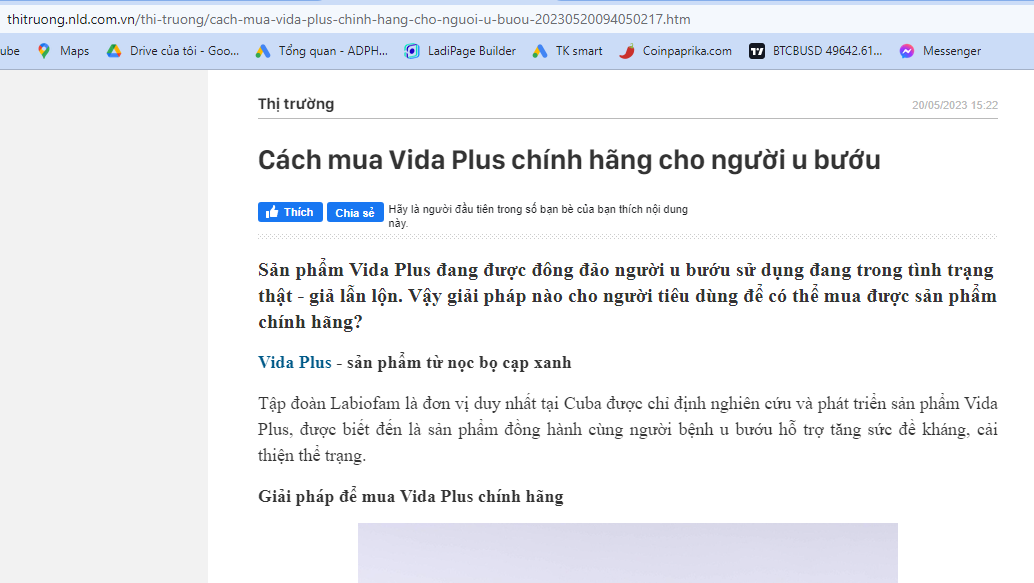Open the 'Drive của tôi' bookmark label
1034x583 pixels.
pos(184,51)
